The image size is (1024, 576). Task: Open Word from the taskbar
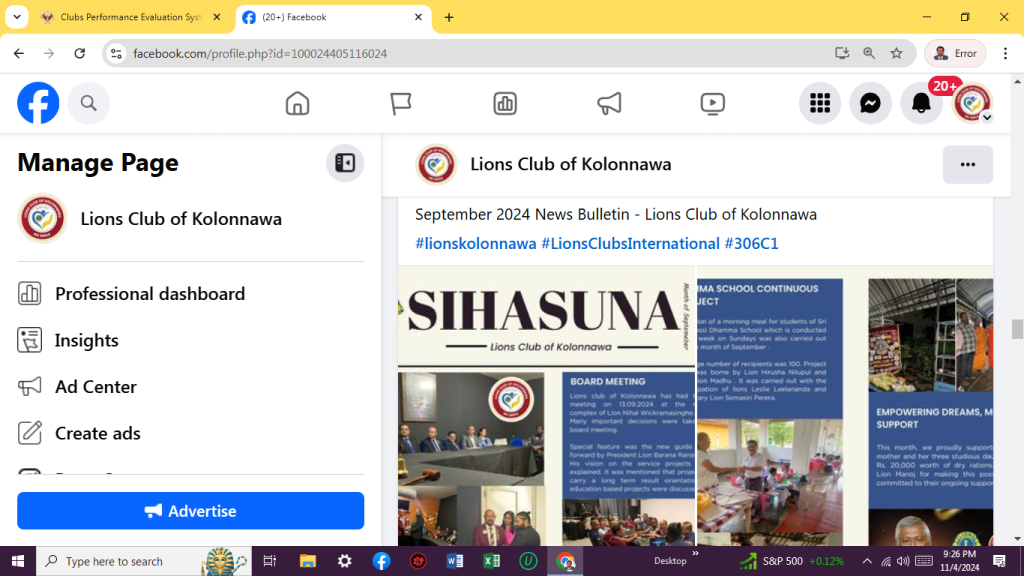[x=455, y=561]
